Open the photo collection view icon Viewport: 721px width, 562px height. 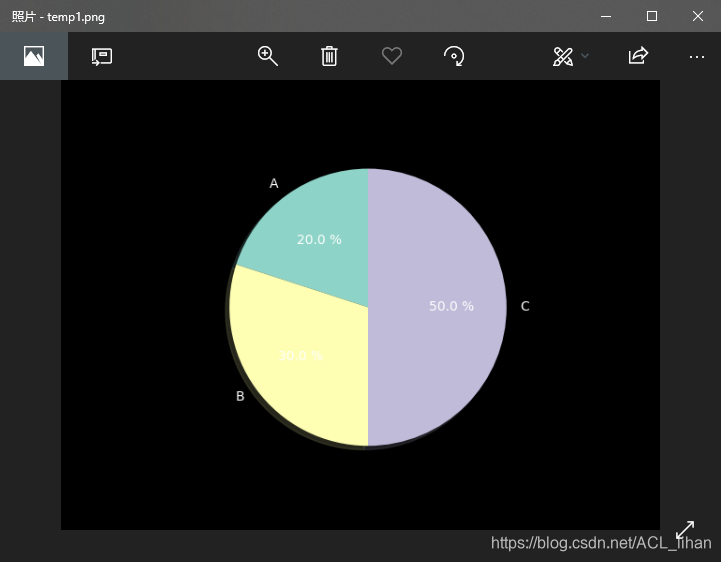[34, 56]
